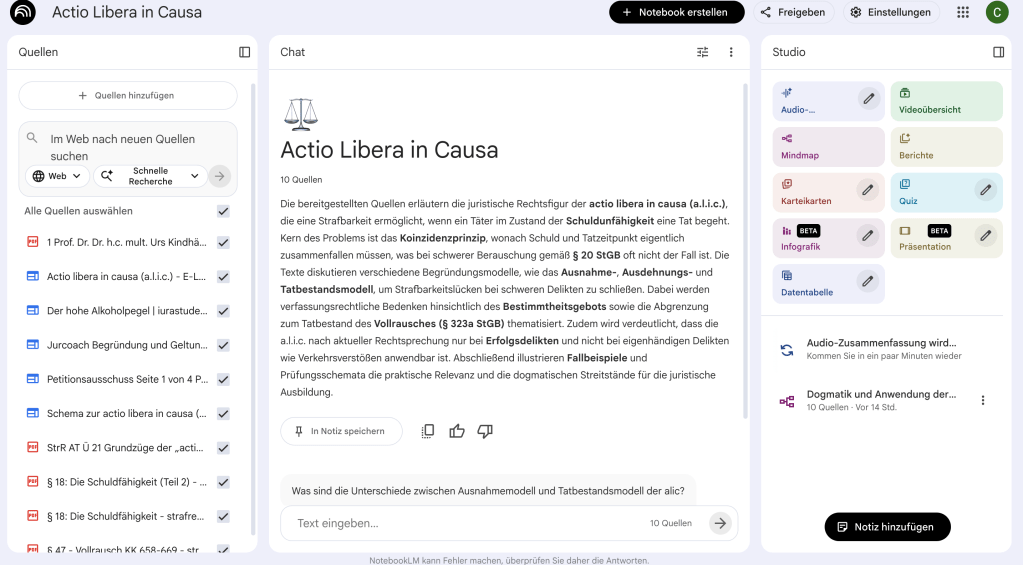Image resolution: width=1023 pixels, height=565 pixels.
Task: Uncheck the Petitionsausschuss source checkbox
Action: click(x=223, y=379)
